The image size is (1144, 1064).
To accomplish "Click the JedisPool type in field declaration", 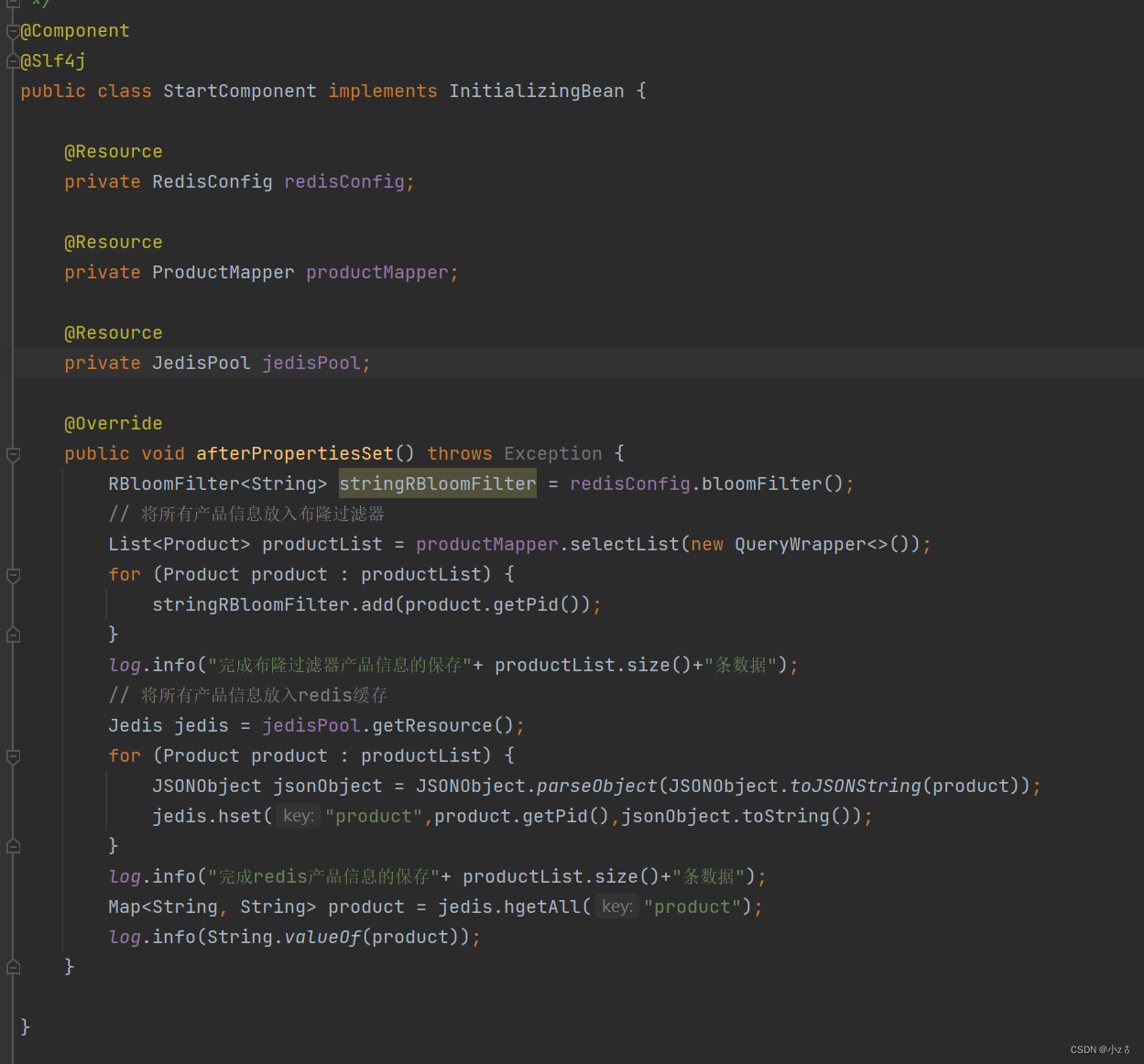I will click(202, 363).
